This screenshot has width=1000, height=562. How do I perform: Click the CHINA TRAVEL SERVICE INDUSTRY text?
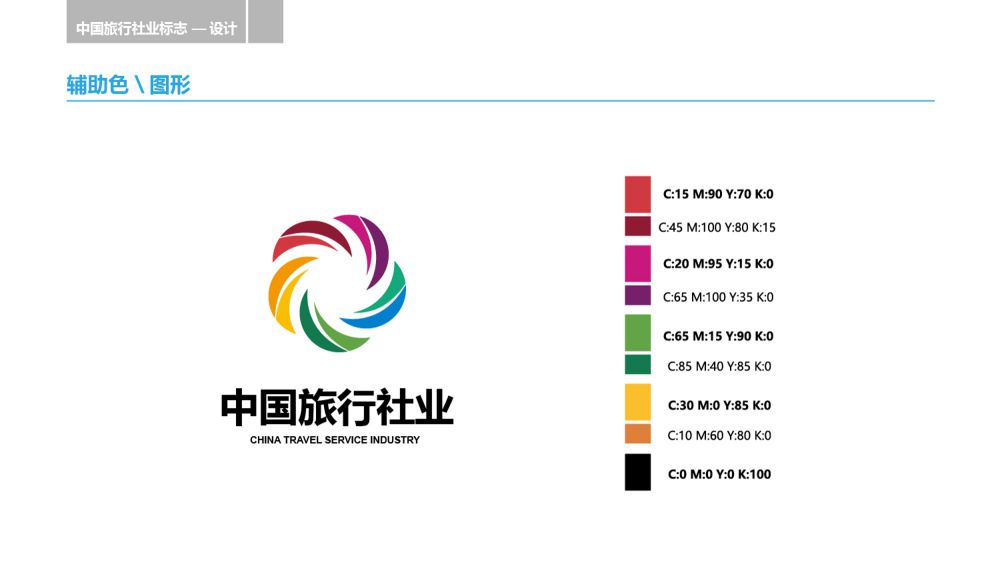point(335,440)
